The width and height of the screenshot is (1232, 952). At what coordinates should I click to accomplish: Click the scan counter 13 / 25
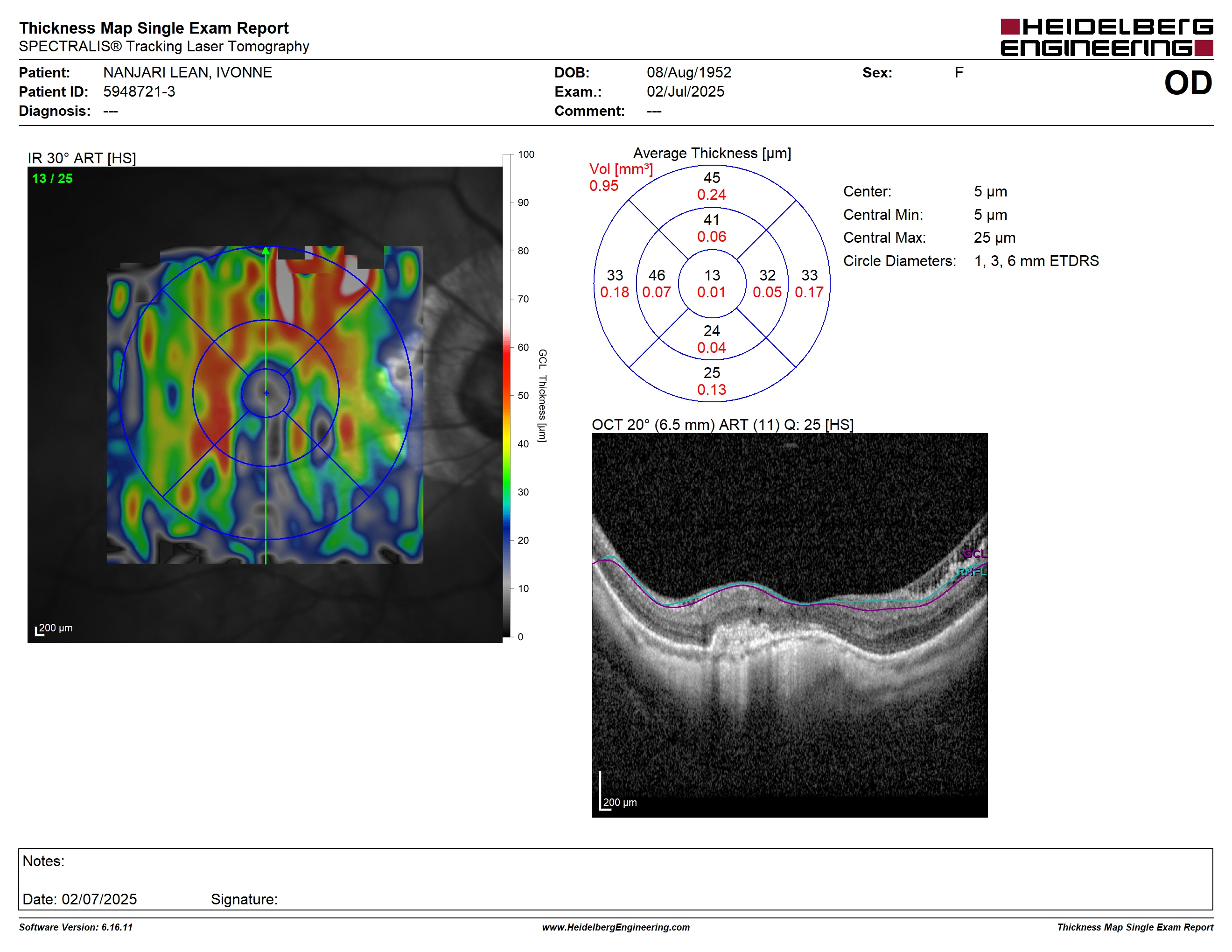pyautogui.click(x=52, y=178)
